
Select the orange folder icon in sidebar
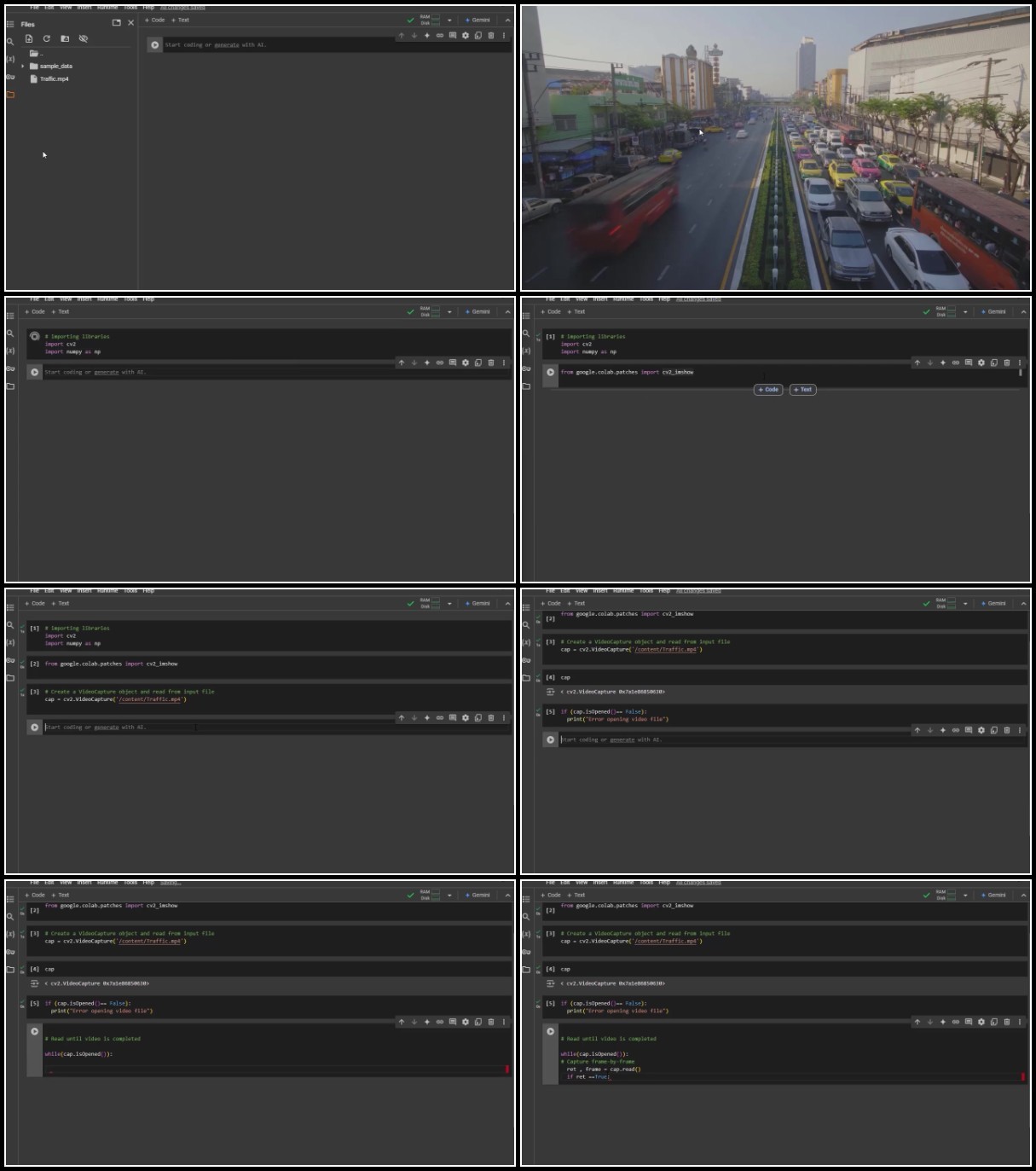(10, 95)
